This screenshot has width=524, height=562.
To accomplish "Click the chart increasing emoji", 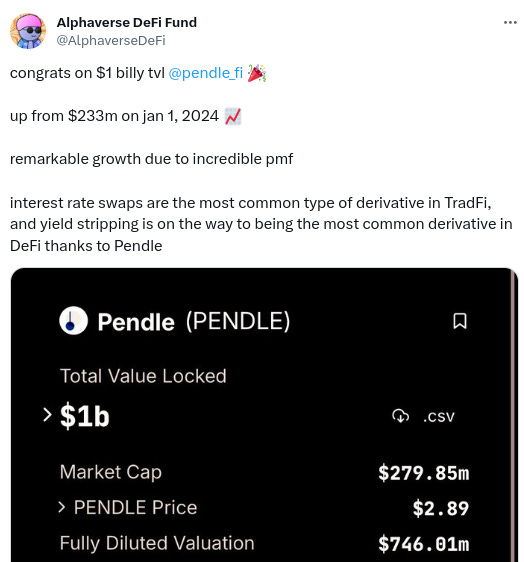I will (233, 116).
